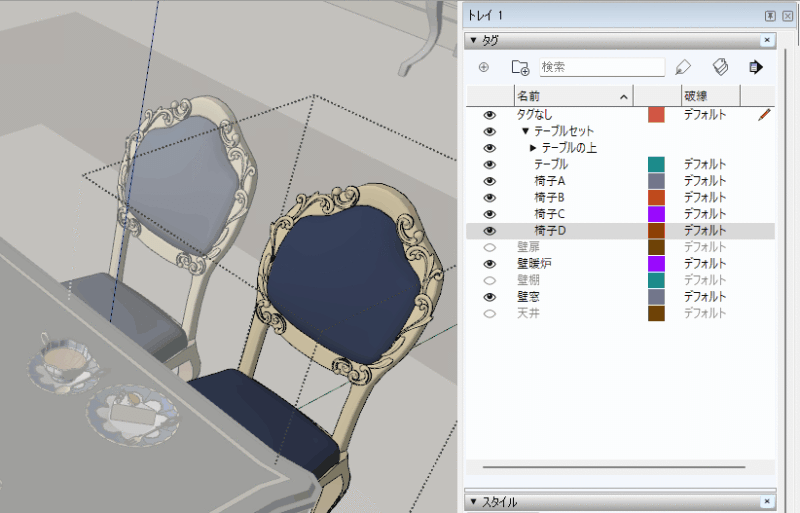Toggle visibility of テーブルセット folder
800x513 pixels.
[489, 132]
